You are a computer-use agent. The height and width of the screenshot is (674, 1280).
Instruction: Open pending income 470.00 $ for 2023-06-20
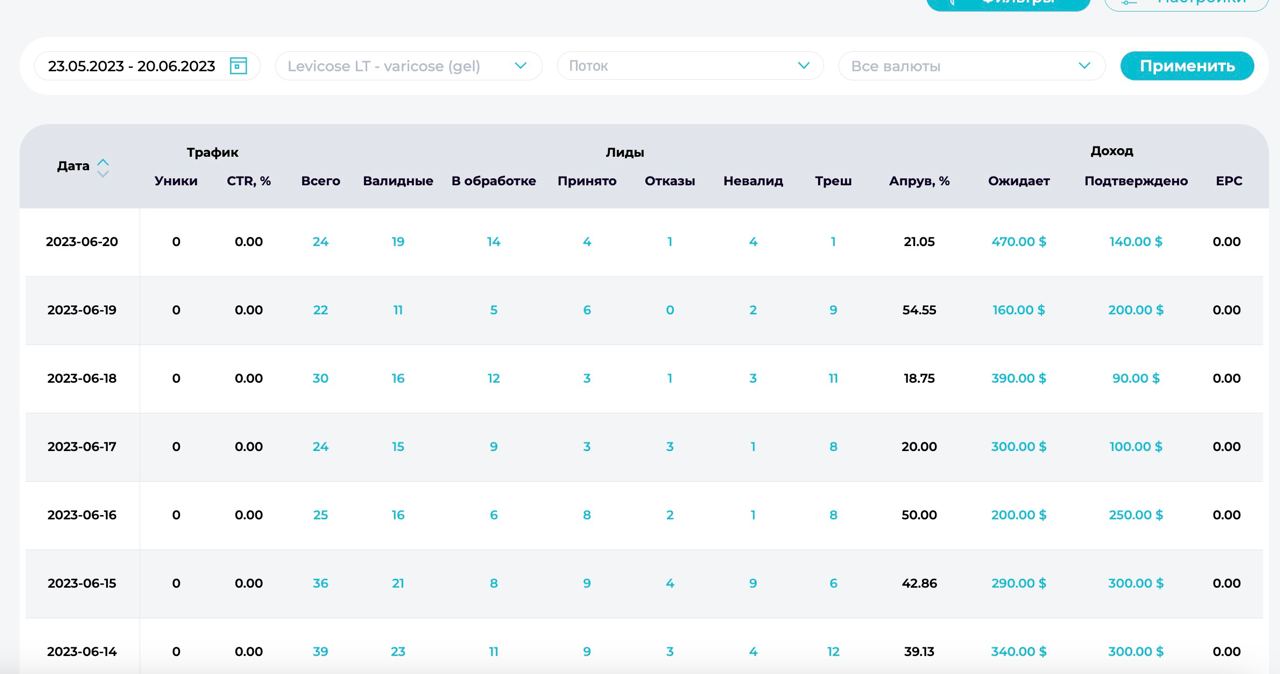[1019, 242]
